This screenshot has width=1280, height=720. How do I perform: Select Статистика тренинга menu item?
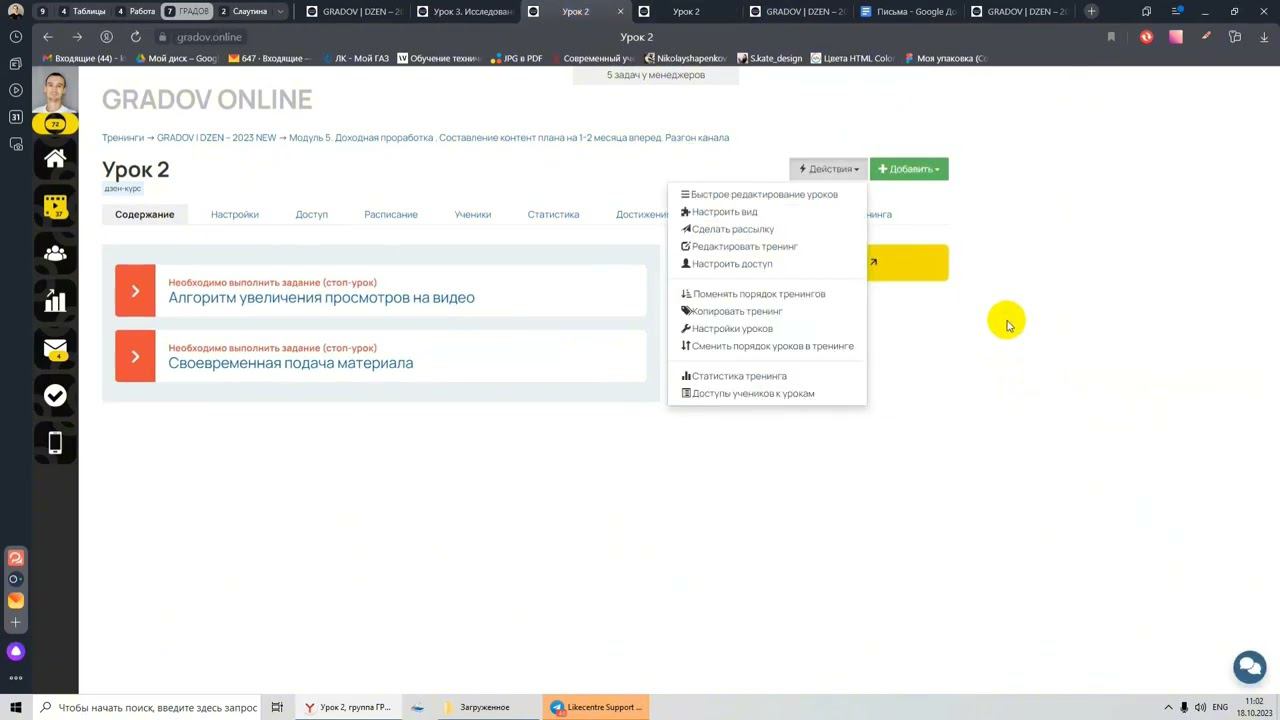tap(734, 376)
